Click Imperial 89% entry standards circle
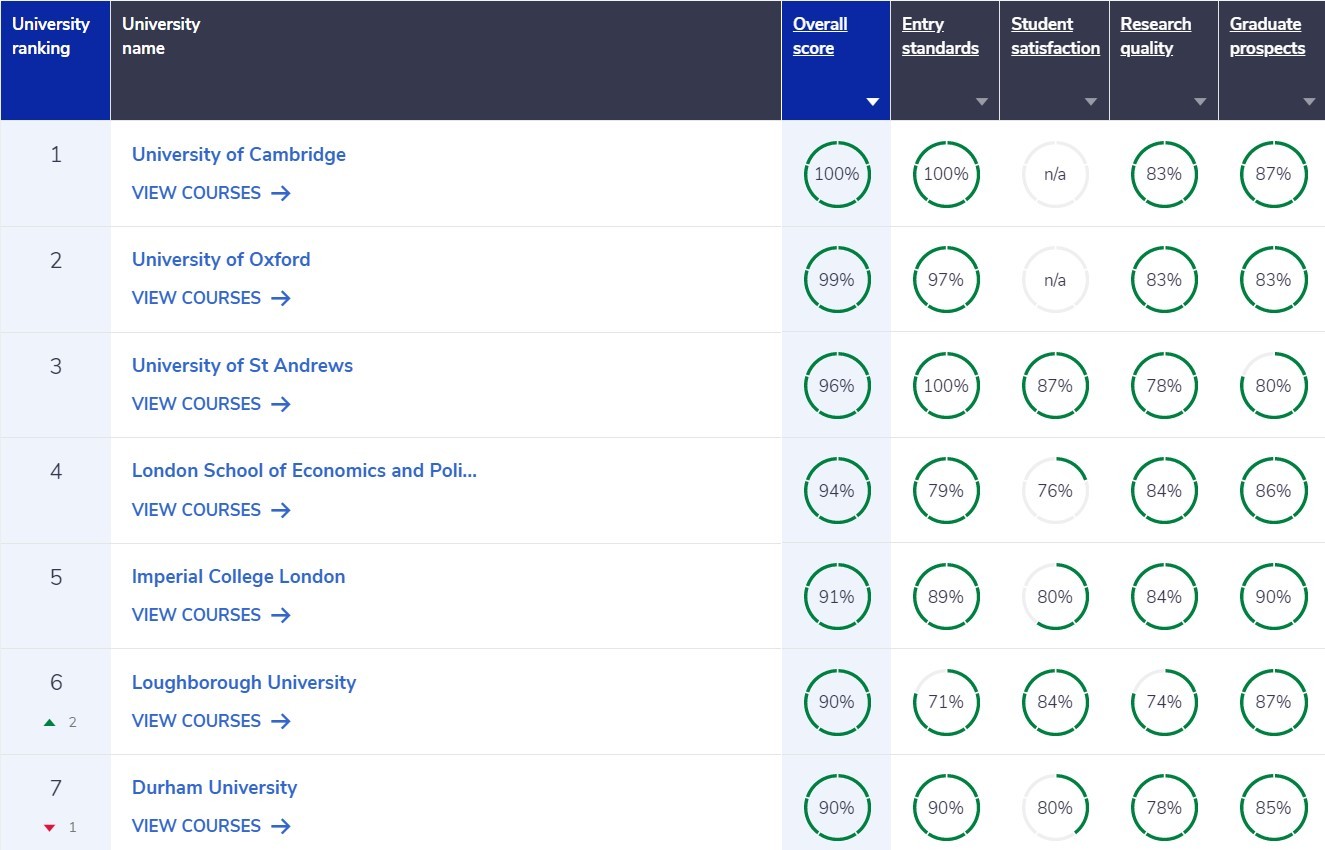 coord(946,597)
